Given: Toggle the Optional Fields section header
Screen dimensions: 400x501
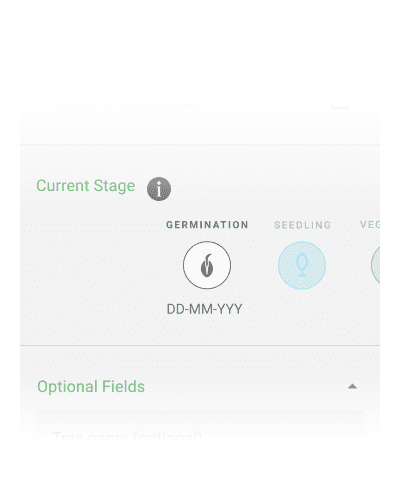Looking at the screenshot, I should tap(200, 387).
